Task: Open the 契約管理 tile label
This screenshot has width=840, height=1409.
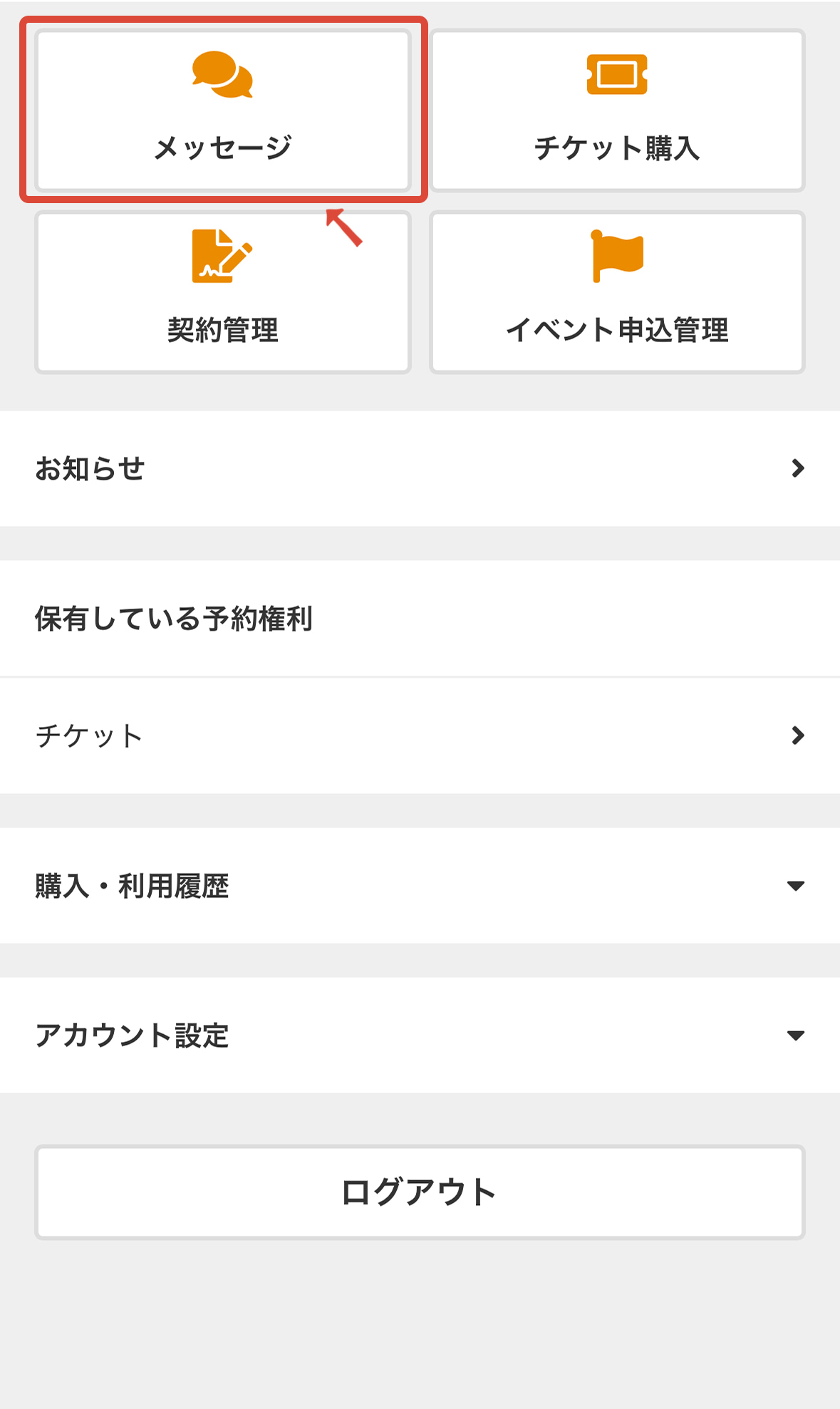Action: click(222, 330)
